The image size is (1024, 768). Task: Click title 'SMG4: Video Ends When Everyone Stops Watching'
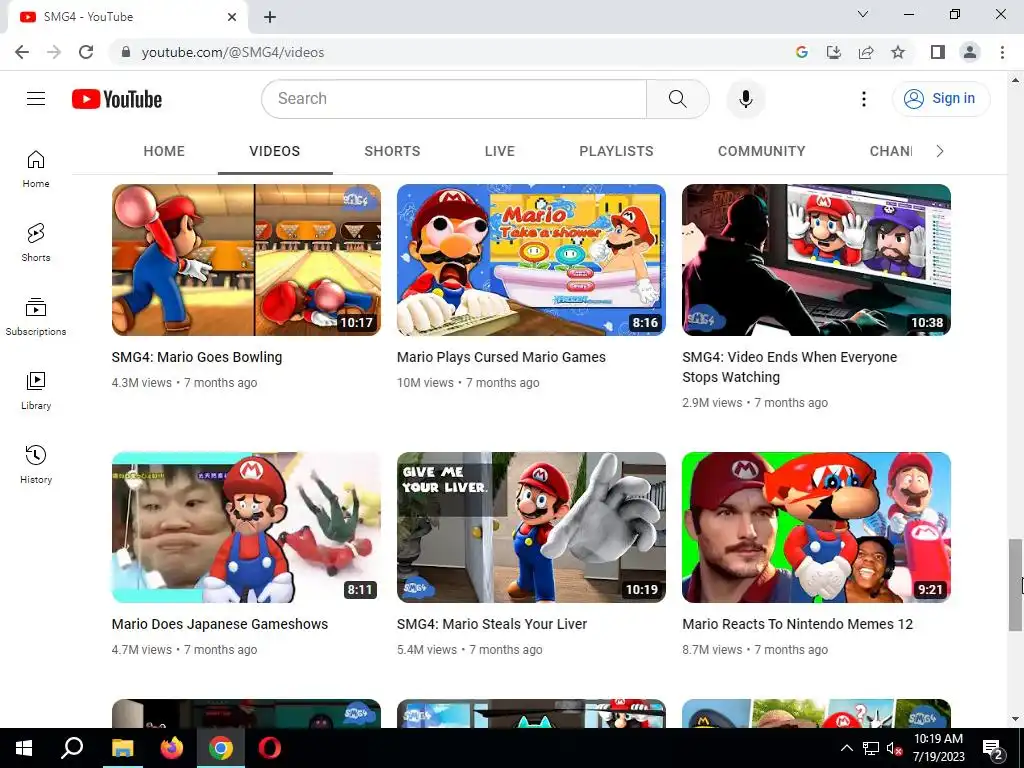pyautogui.click(x=790, y=367)
